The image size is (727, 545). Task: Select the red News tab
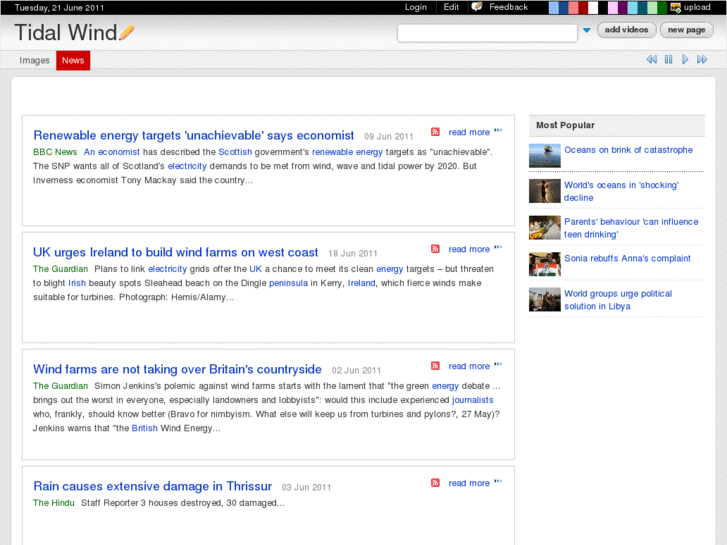tap(73, 60)
